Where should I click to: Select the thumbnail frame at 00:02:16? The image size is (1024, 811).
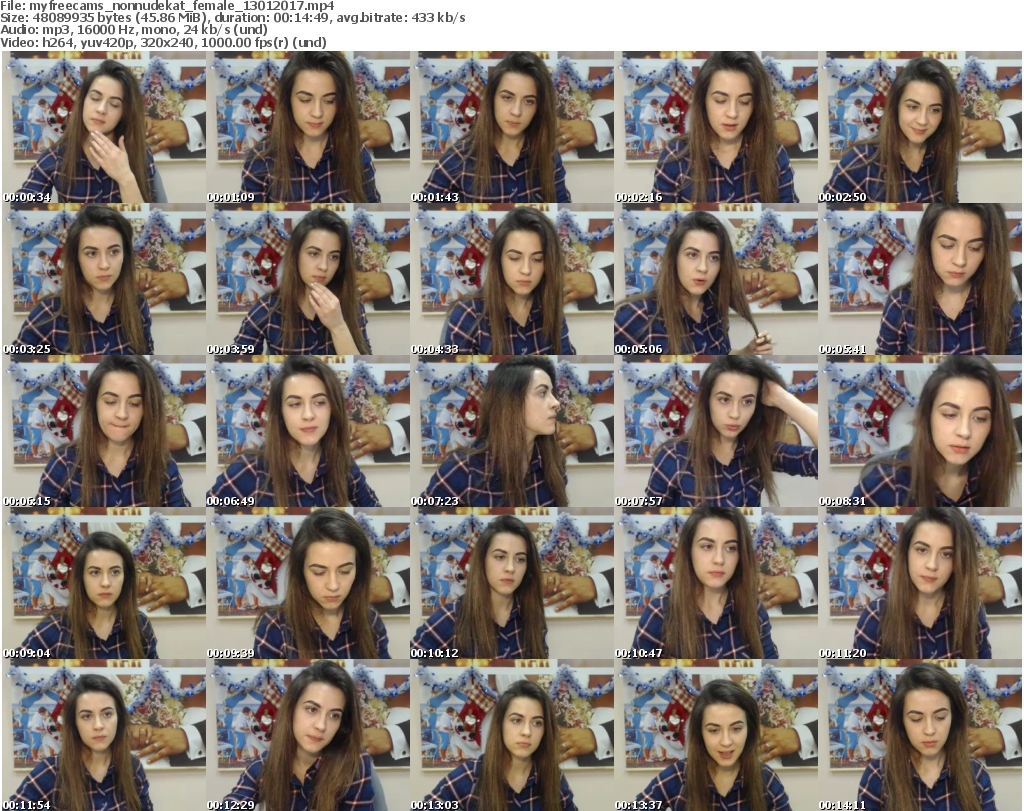(716, 127)
